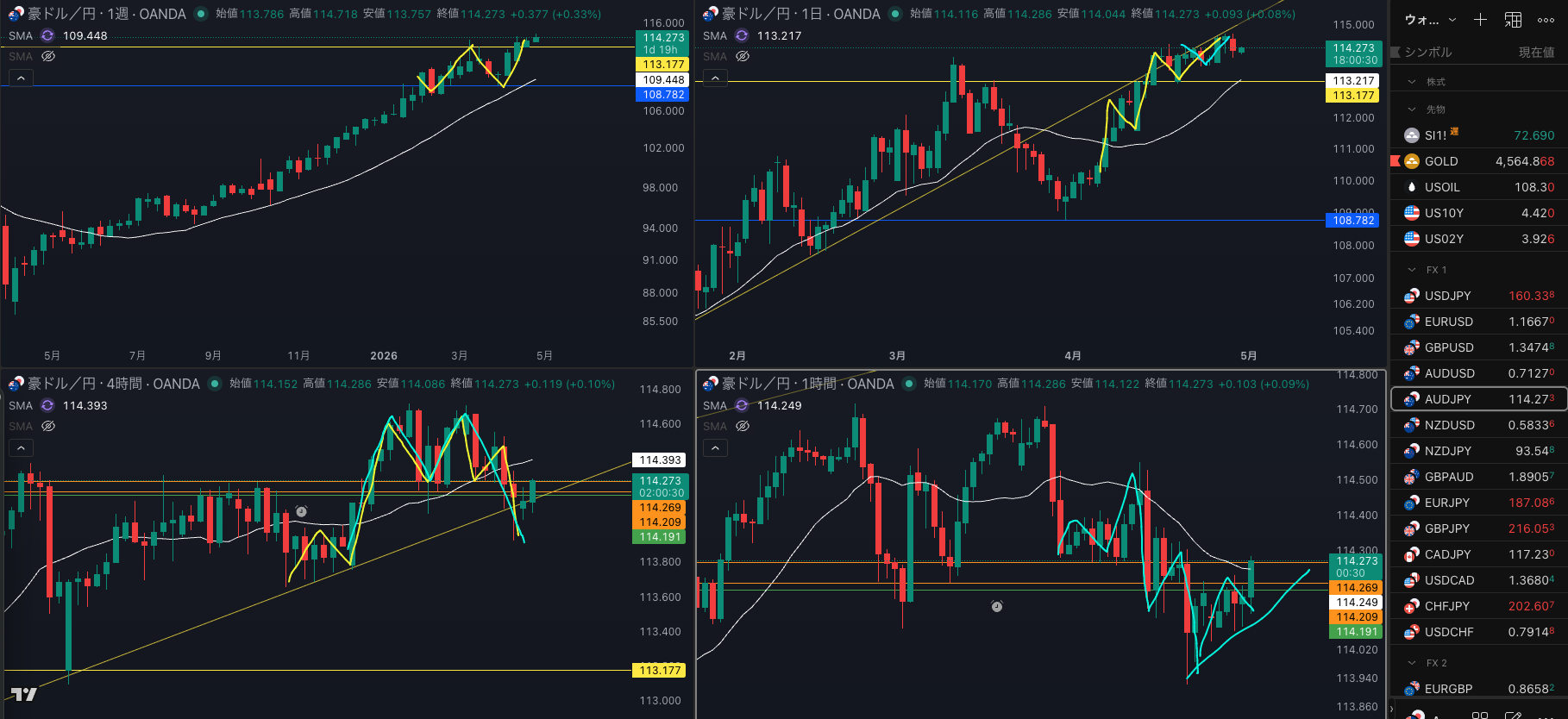The image size is (1568, 719).
Task: Unhide the second SMA on the 1-hour chart
Action: (743, 426)
